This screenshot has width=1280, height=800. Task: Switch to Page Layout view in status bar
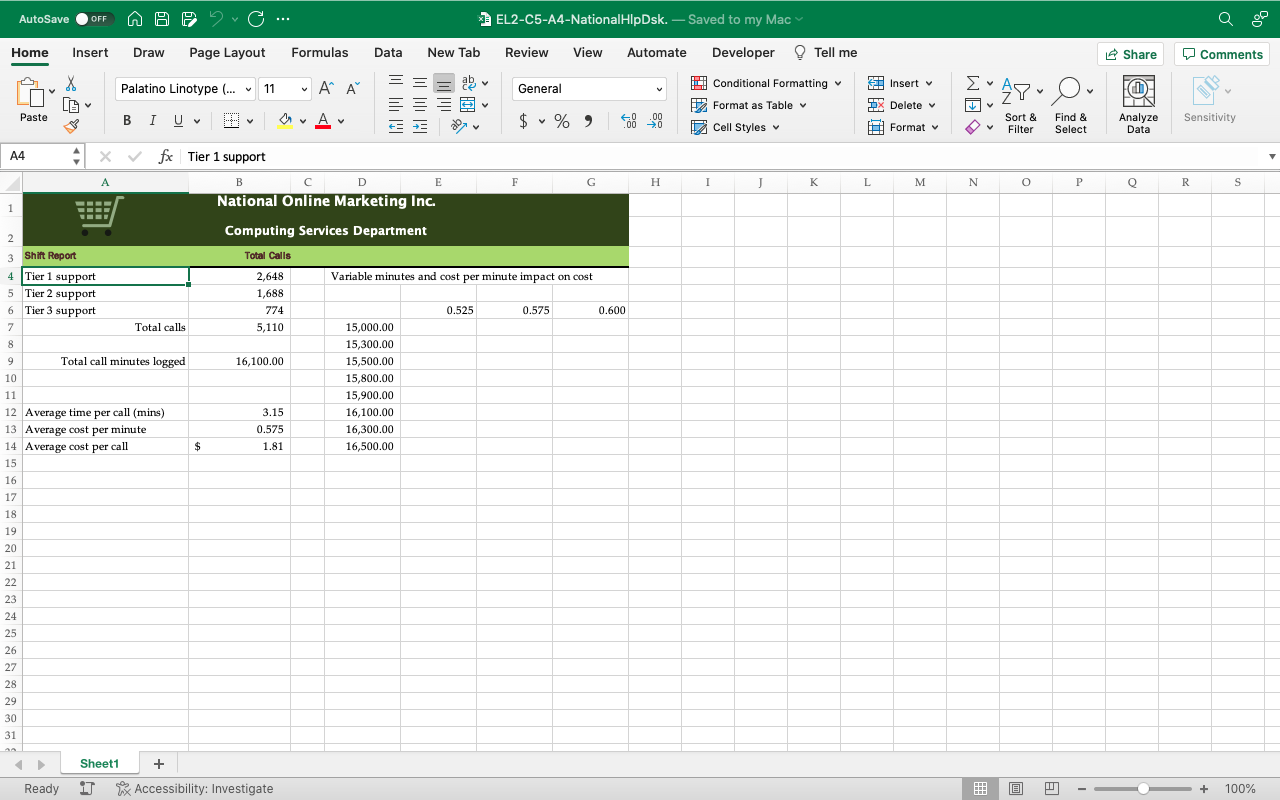coord(1016,789)
